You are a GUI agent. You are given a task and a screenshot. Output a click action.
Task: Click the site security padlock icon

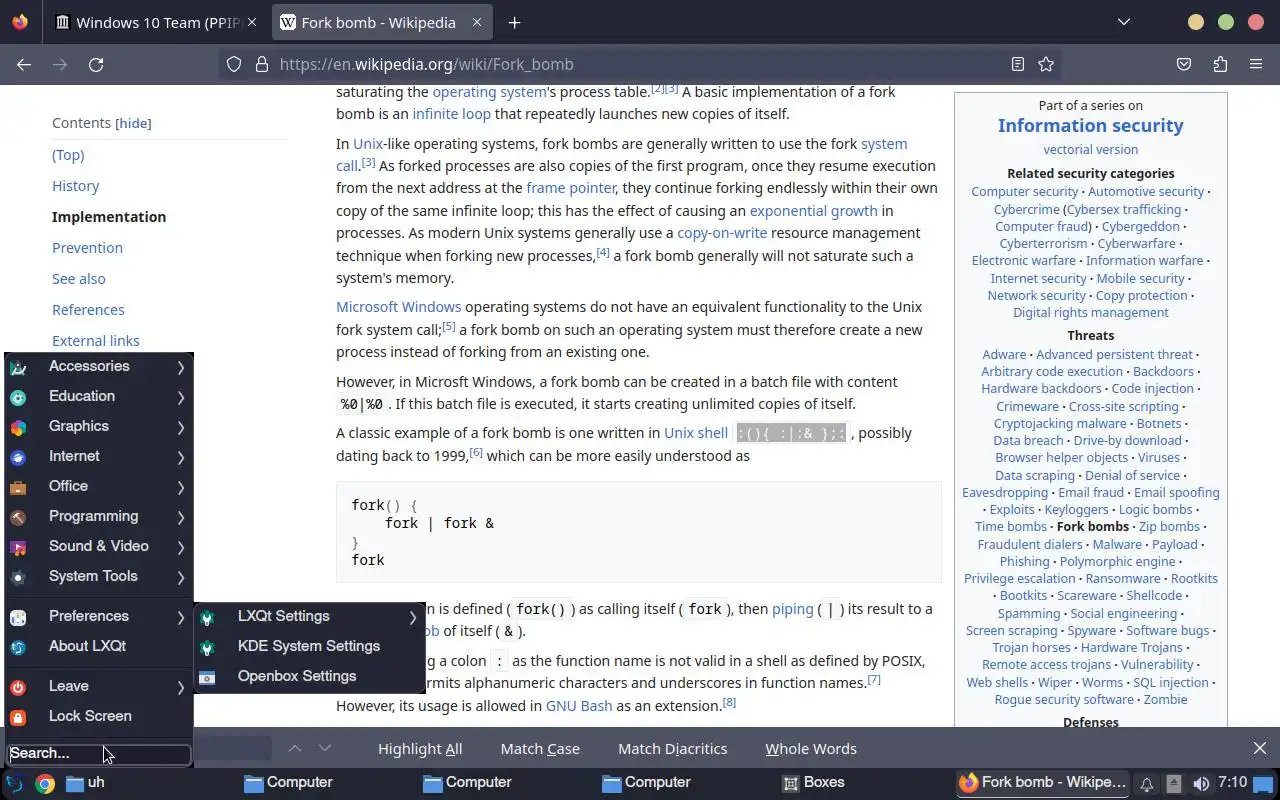[262, 64]
